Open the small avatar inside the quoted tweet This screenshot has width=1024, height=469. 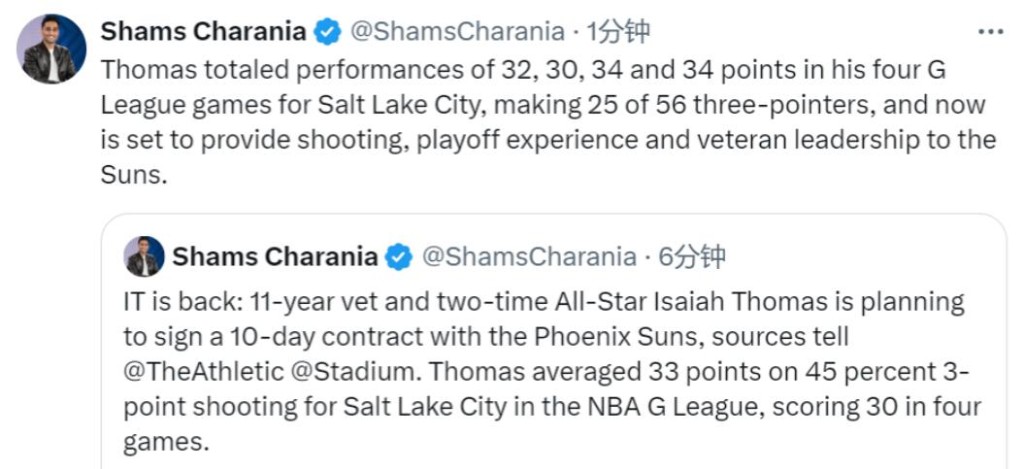pyautogui.click(x=144, y=256)
